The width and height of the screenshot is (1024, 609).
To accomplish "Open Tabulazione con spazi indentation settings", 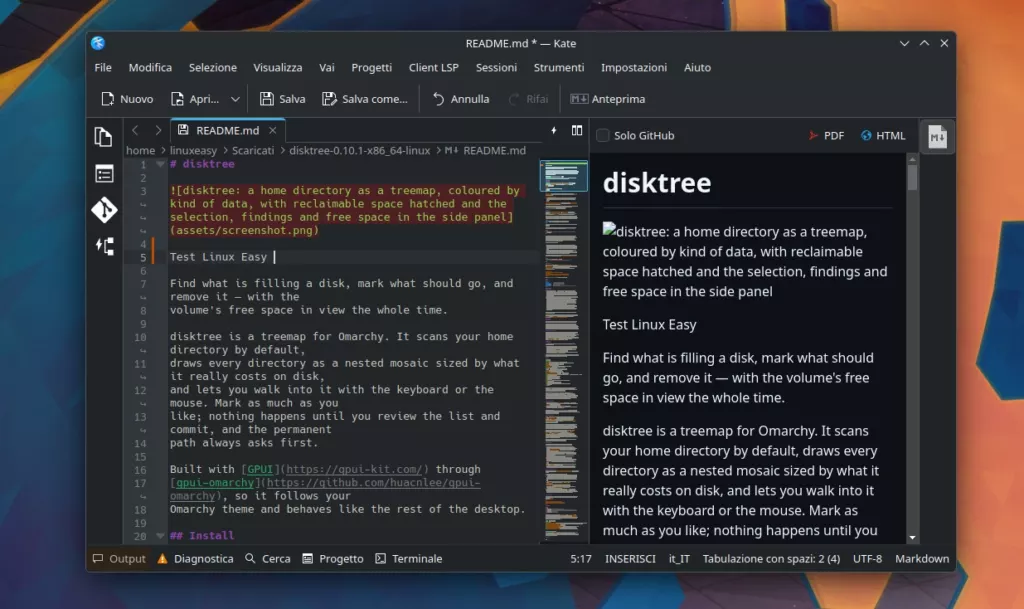I will coord(771,559).
